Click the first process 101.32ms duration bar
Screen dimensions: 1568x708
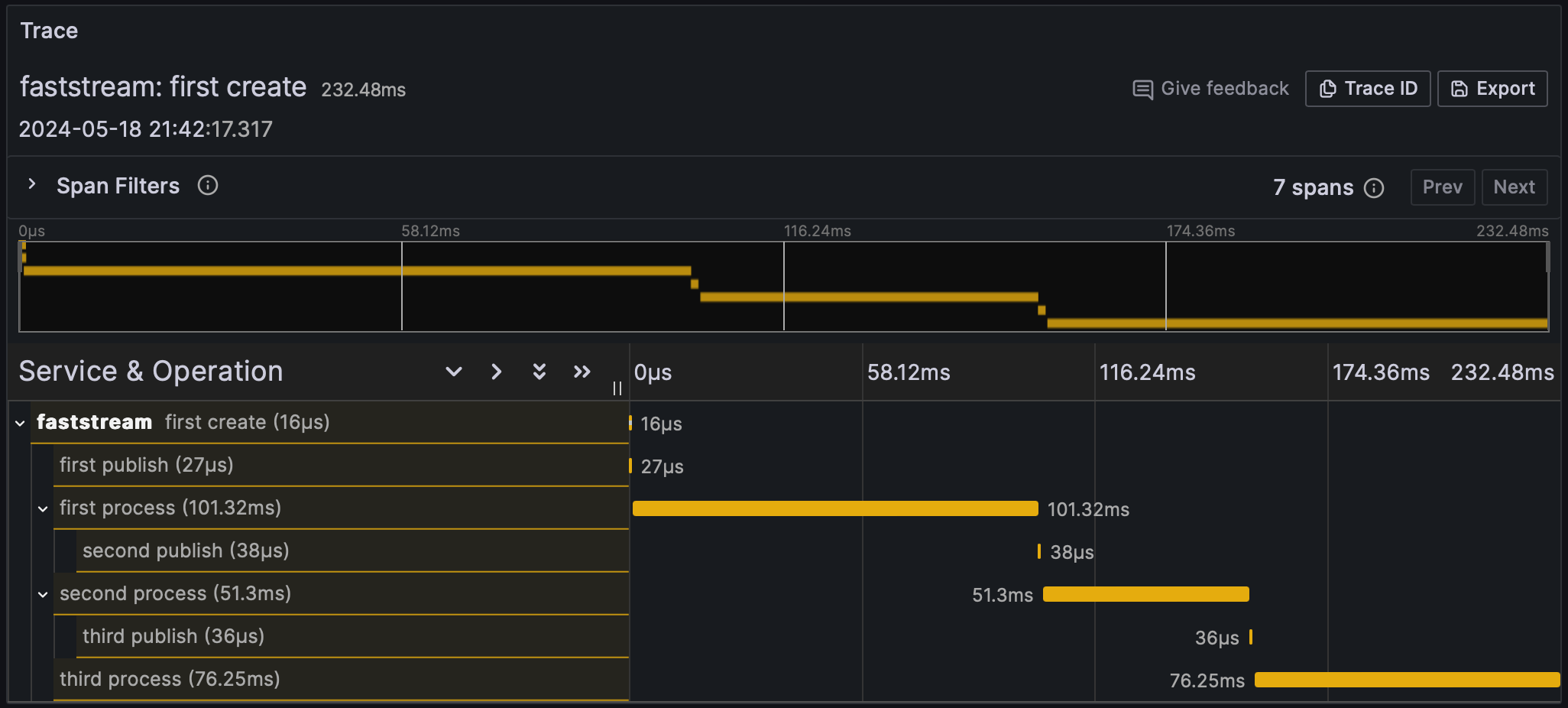click(x=834, y=509)
